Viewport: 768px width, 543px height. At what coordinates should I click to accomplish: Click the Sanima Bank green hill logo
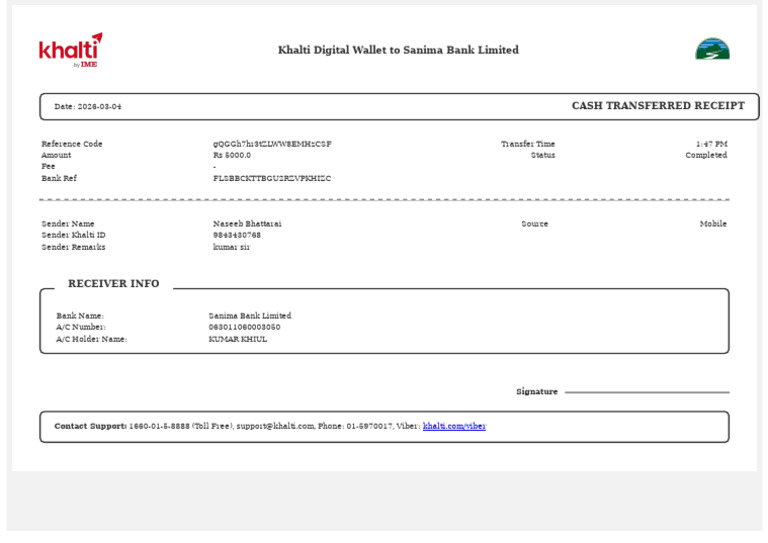click(x=712, y=48)
